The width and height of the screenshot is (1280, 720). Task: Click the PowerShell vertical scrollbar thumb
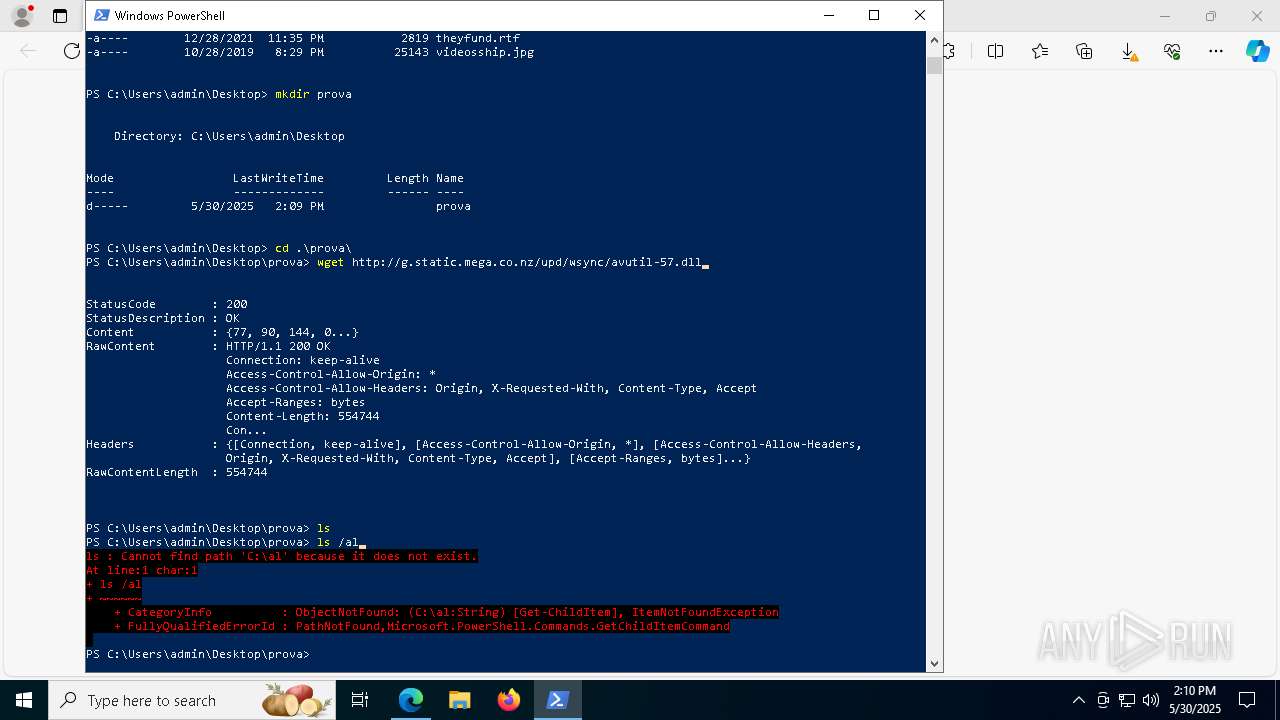(934, 65)
